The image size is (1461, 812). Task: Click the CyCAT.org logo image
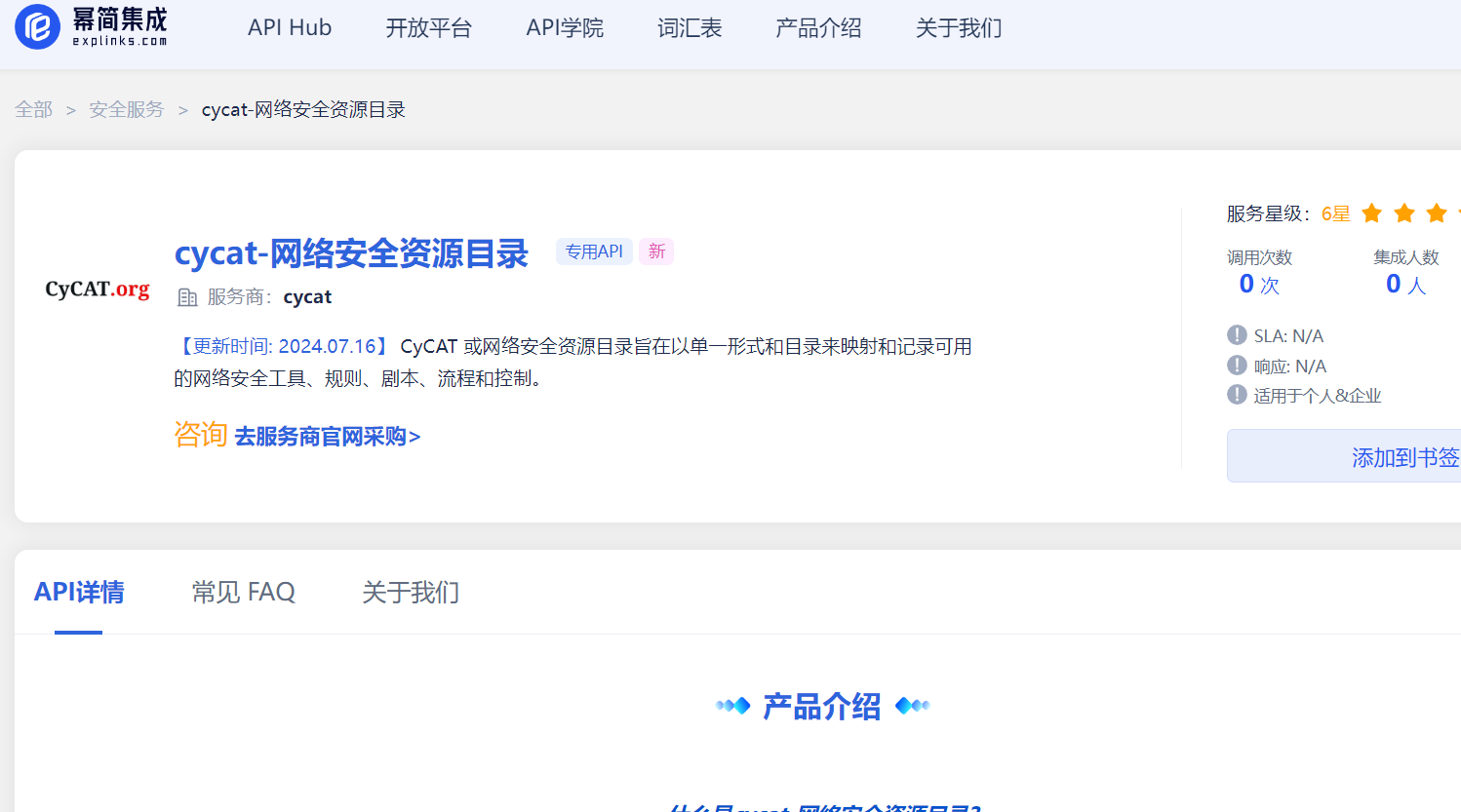point(98,289)
